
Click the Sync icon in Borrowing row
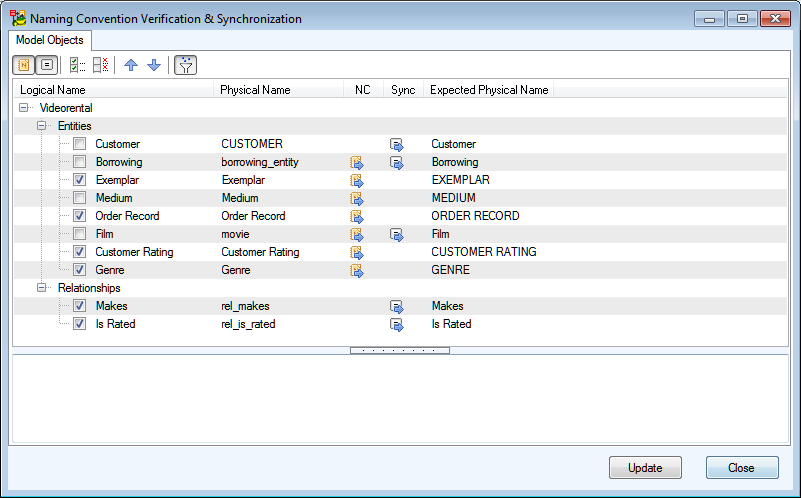click(x=396, y=163)
